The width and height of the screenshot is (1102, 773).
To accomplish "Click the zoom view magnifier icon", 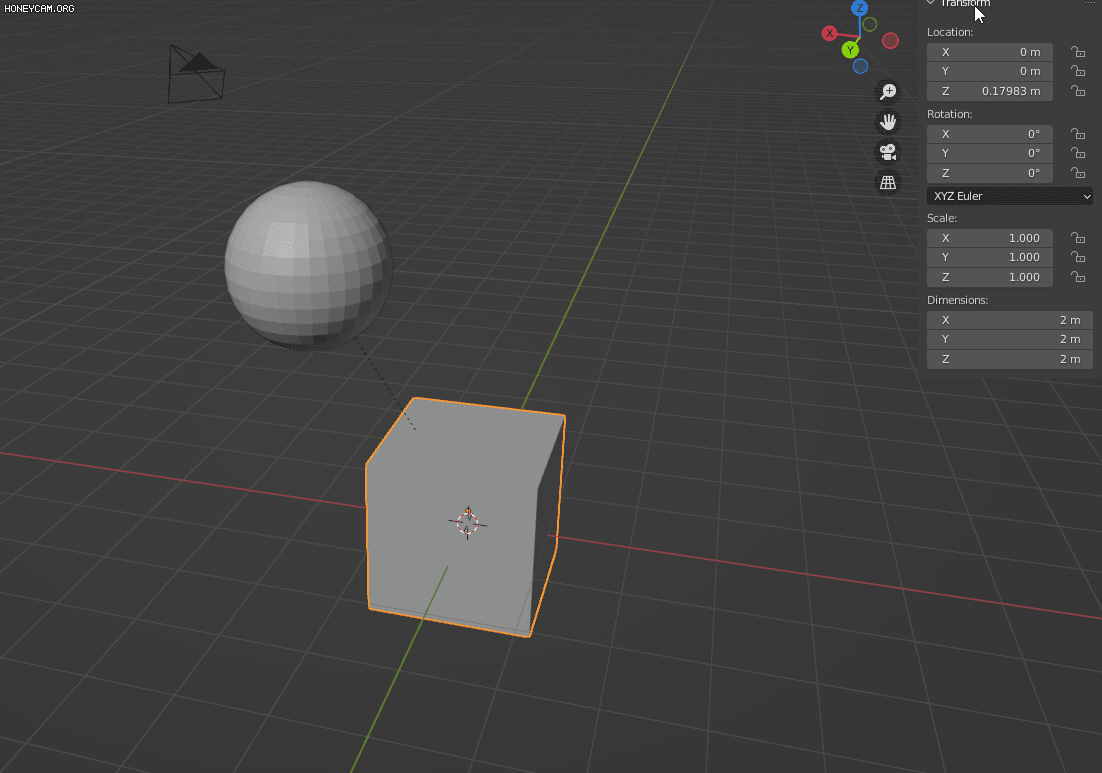I will (x=888, y=91).
